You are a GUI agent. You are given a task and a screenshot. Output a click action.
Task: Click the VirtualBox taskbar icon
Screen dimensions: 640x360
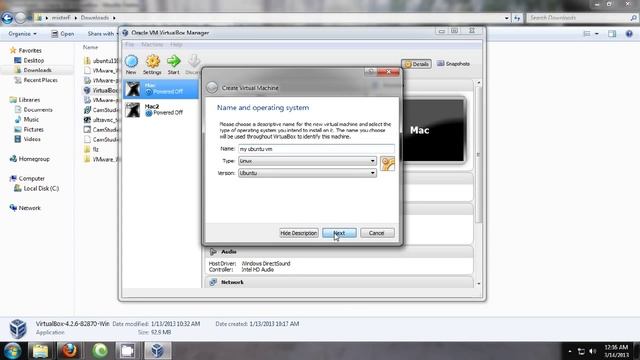(157, 351)
